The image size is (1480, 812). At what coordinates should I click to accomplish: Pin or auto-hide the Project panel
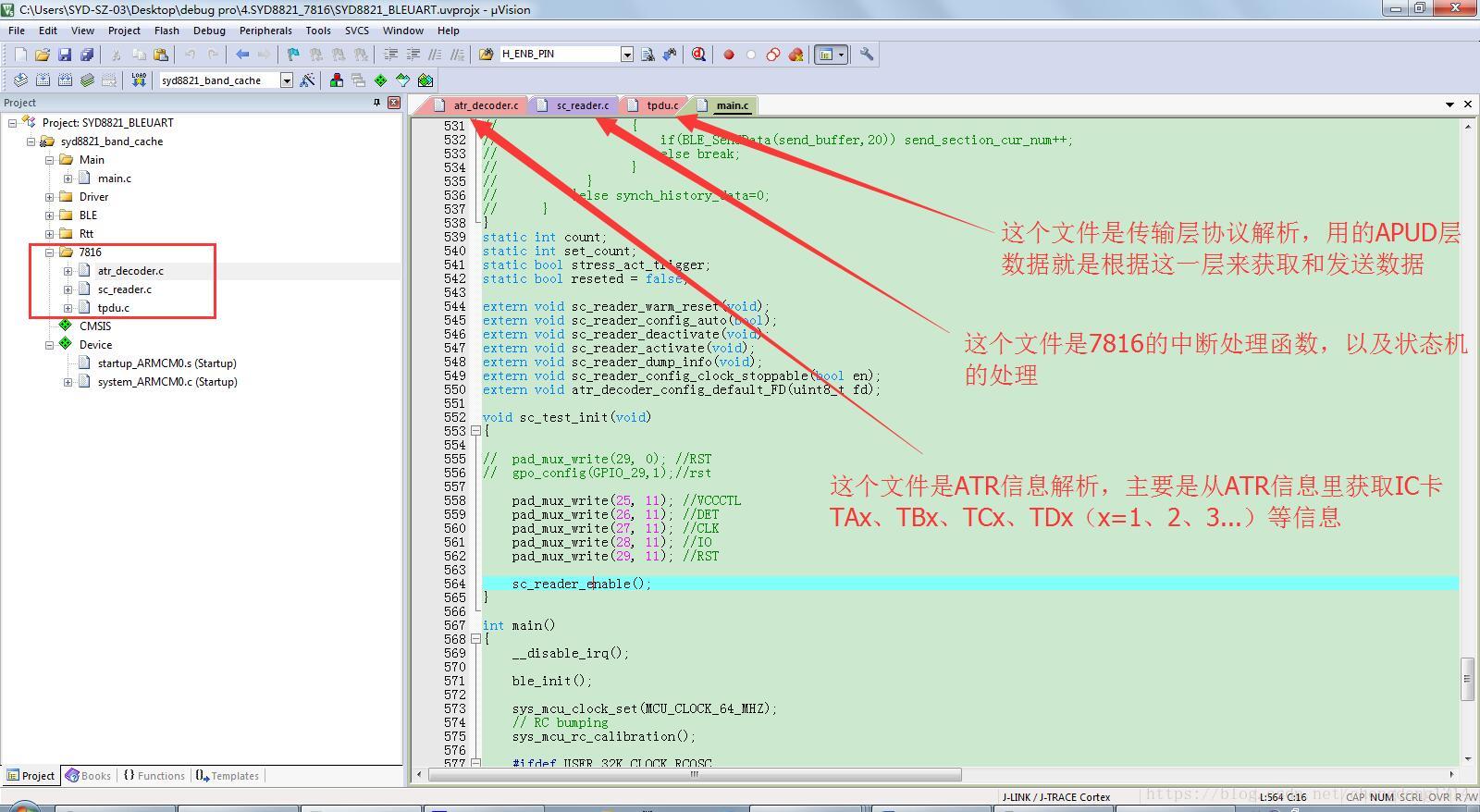click(376, 103)
